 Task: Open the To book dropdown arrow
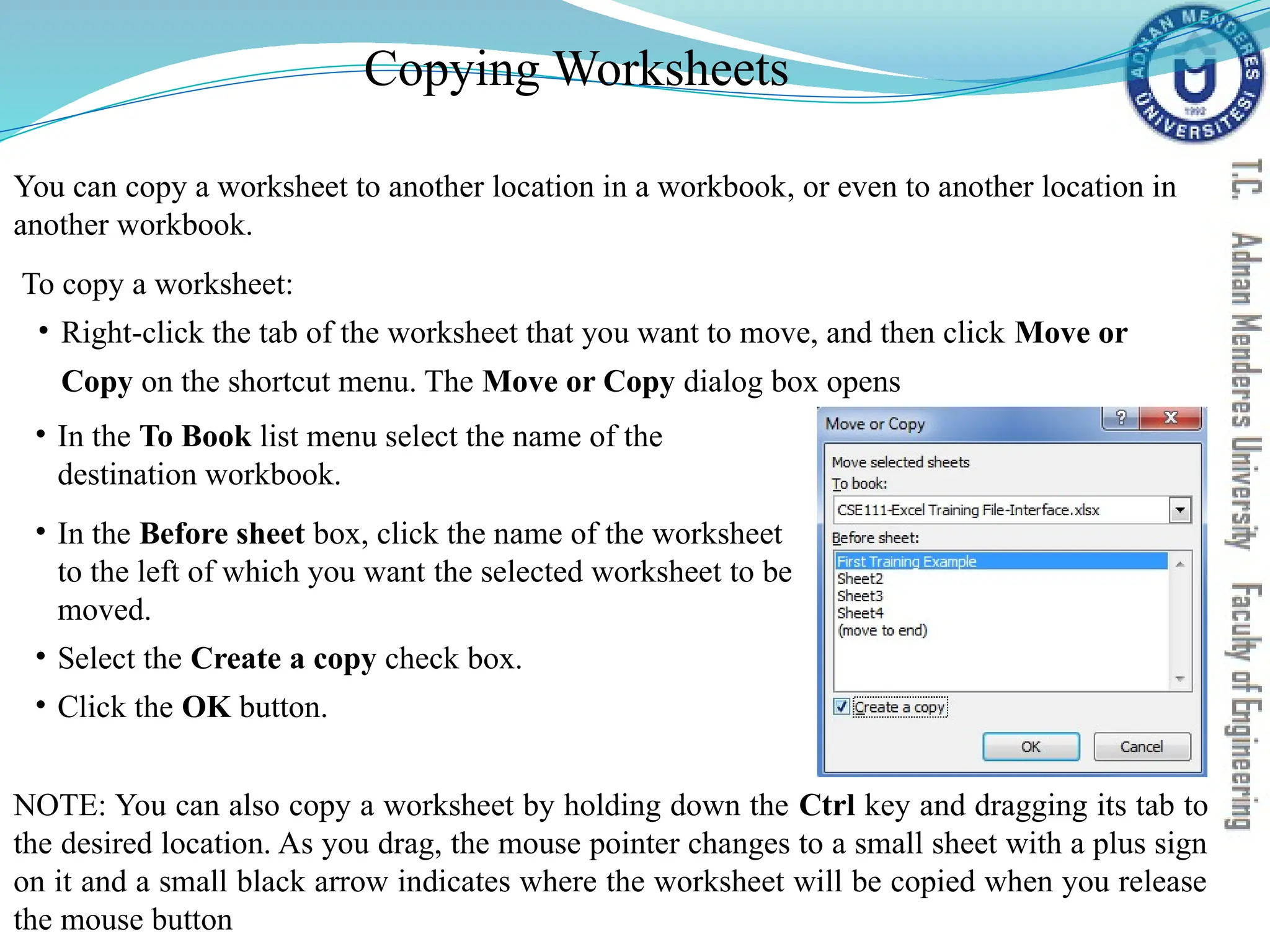pos(1179,510)
